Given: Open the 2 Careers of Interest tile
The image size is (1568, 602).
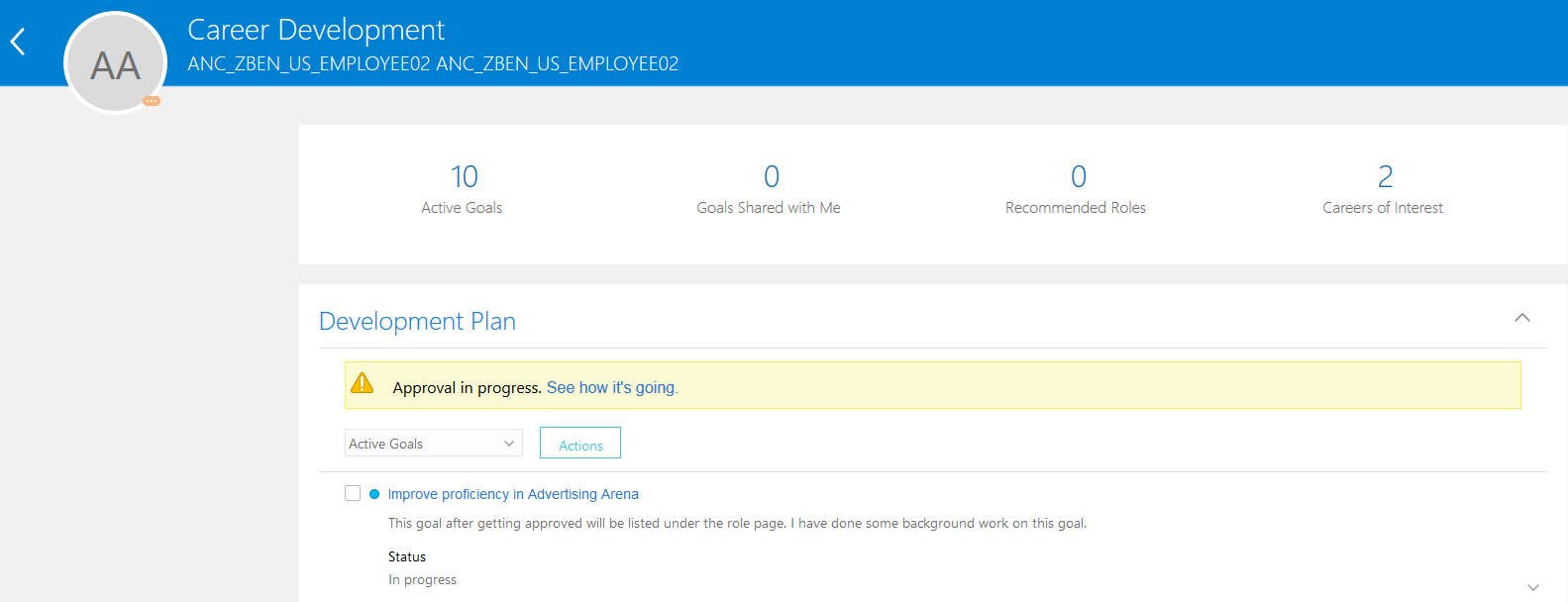Looking at the screenshot, I should [1383, 189].
